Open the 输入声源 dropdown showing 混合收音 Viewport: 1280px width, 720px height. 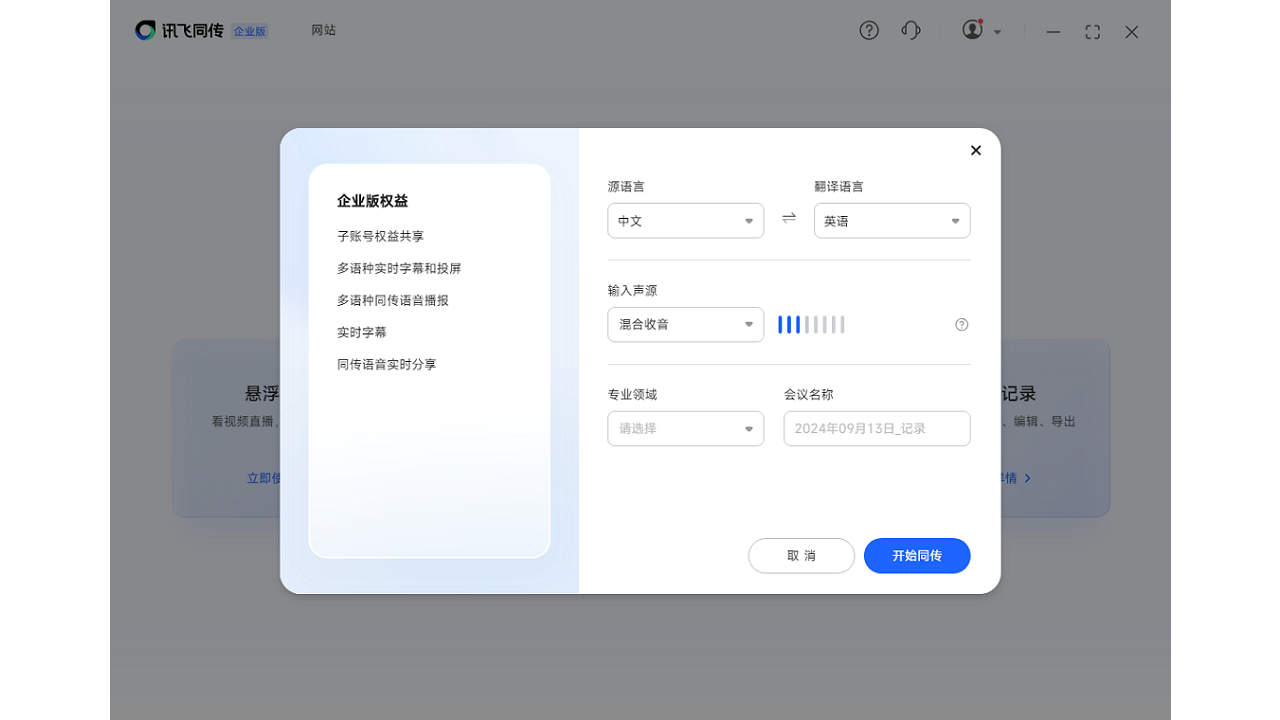(x=685, y=324)
